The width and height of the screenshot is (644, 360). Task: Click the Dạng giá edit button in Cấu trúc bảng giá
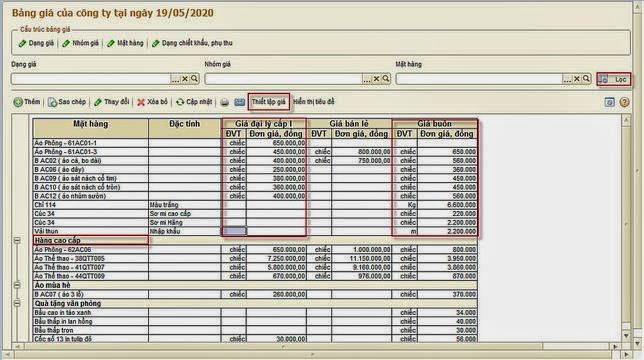(37, 43)
